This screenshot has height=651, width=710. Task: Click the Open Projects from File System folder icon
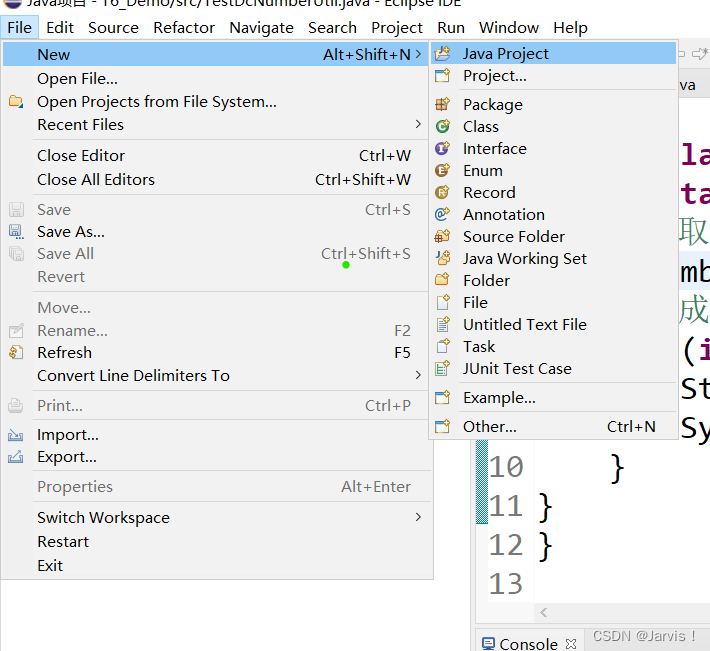16,101
